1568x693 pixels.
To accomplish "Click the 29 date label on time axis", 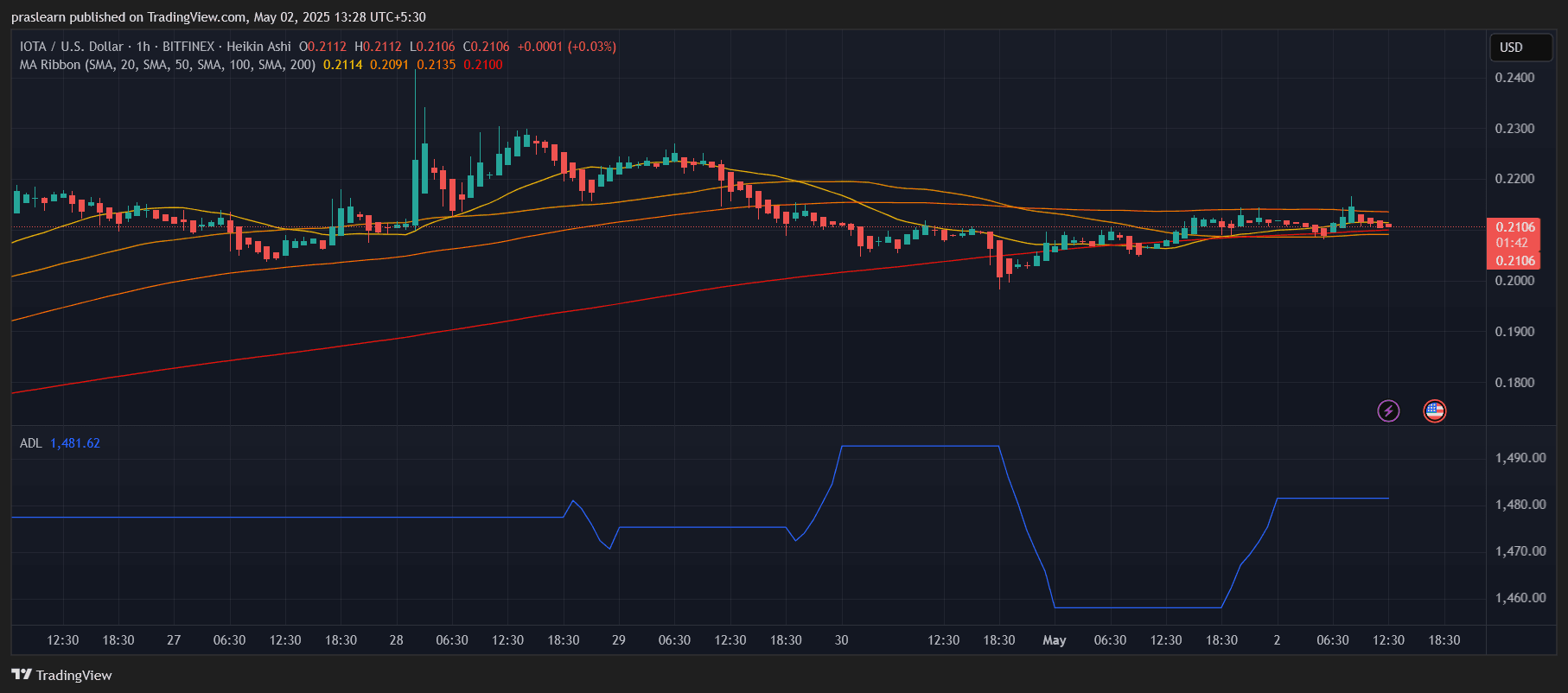I will [619, 640].
